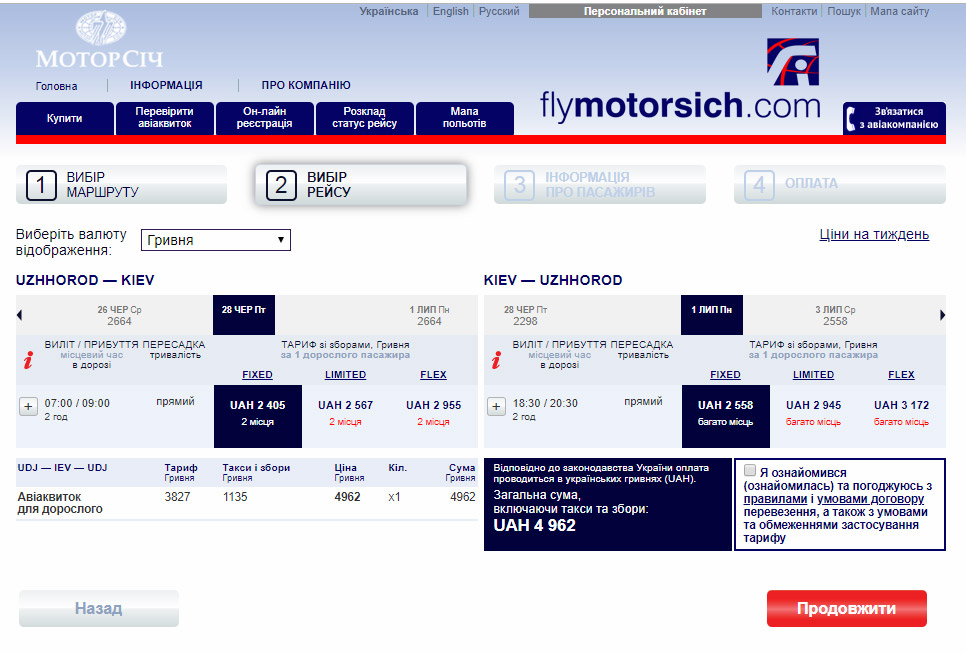Open FIXED fare rules for Kiev — Uzhhorod
966x653 pixels.
click(x=726, y=375)
